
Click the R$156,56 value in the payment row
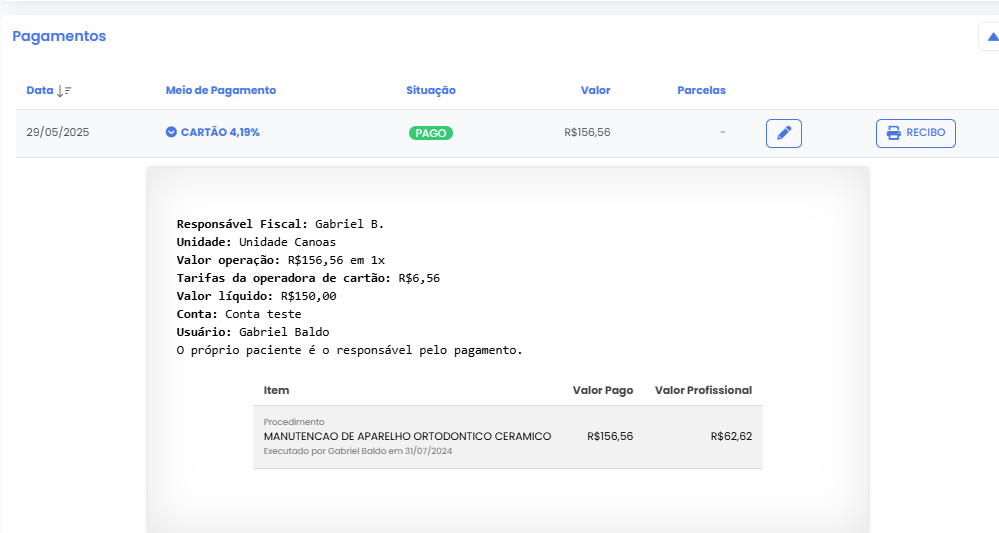pos(587,132)
